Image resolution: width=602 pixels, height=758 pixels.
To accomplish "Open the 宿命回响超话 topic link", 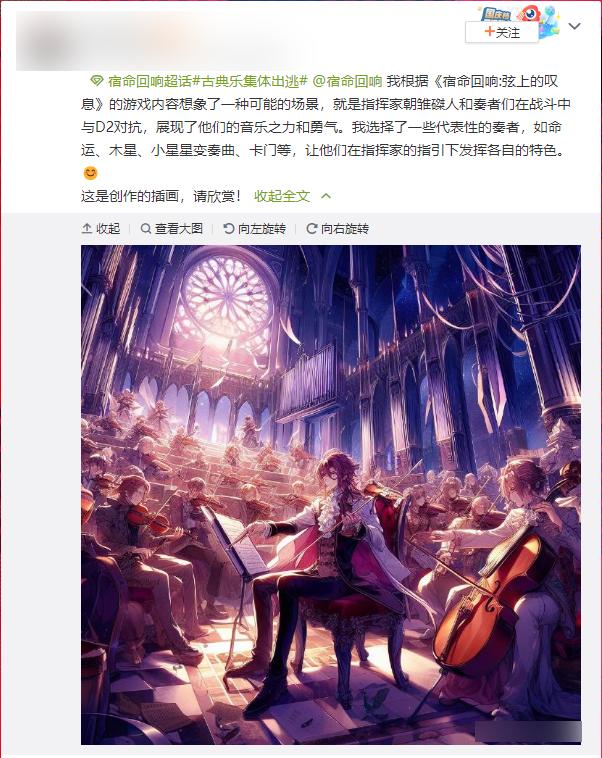I will (x=150, y=81).
